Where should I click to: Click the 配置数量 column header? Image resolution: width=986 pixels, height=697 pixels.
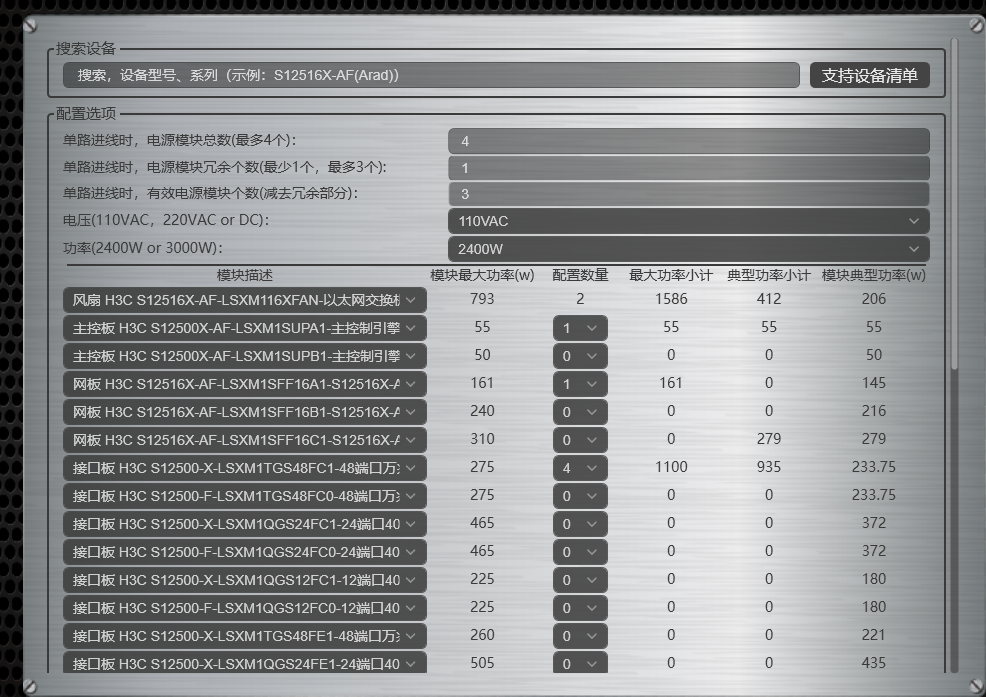coord(580,275)
